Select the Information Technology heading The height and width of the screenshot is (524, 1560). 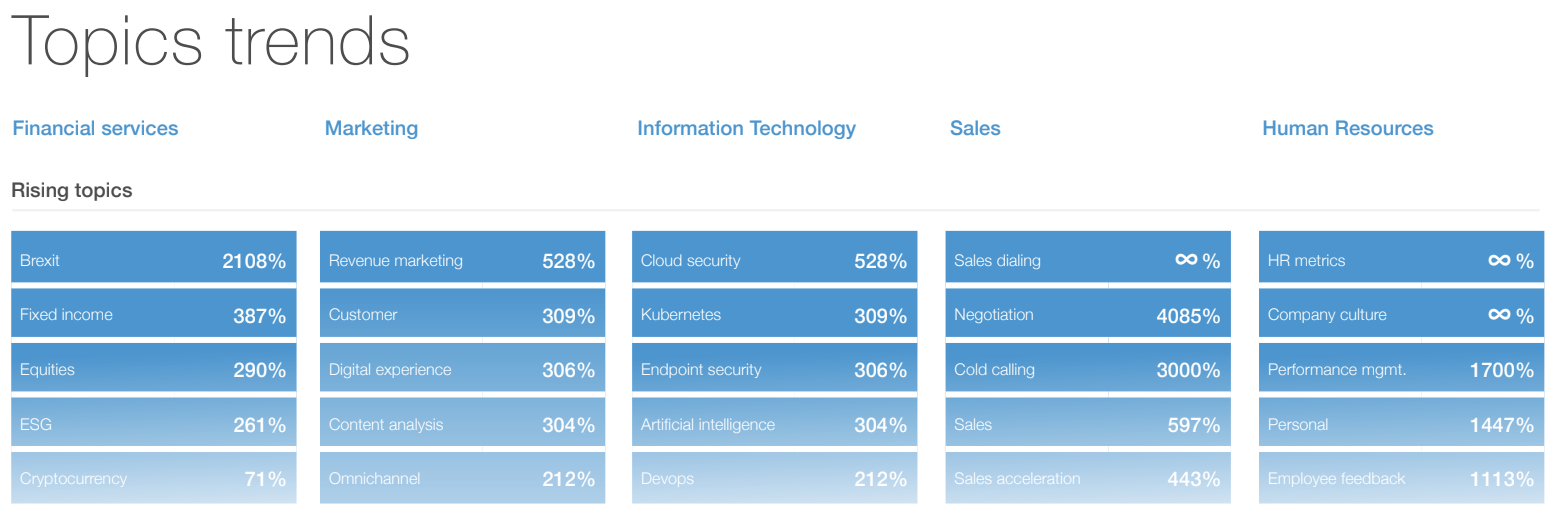click(746, 129)
